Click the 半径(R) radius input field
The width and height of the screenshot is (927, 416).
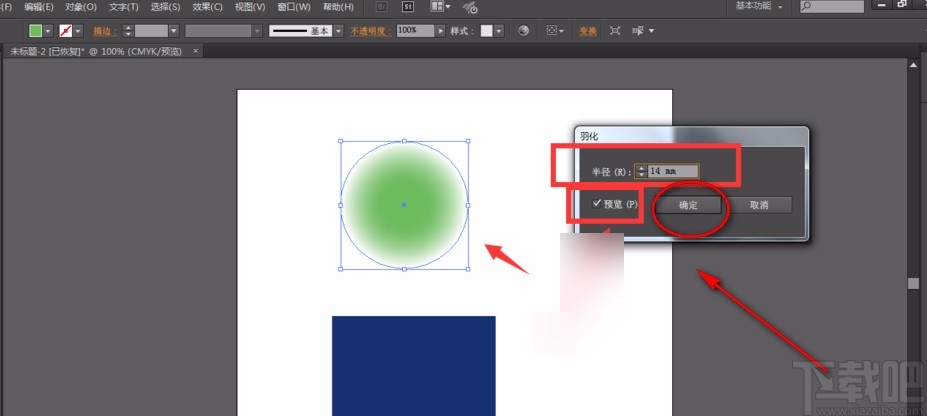point(673,171)
